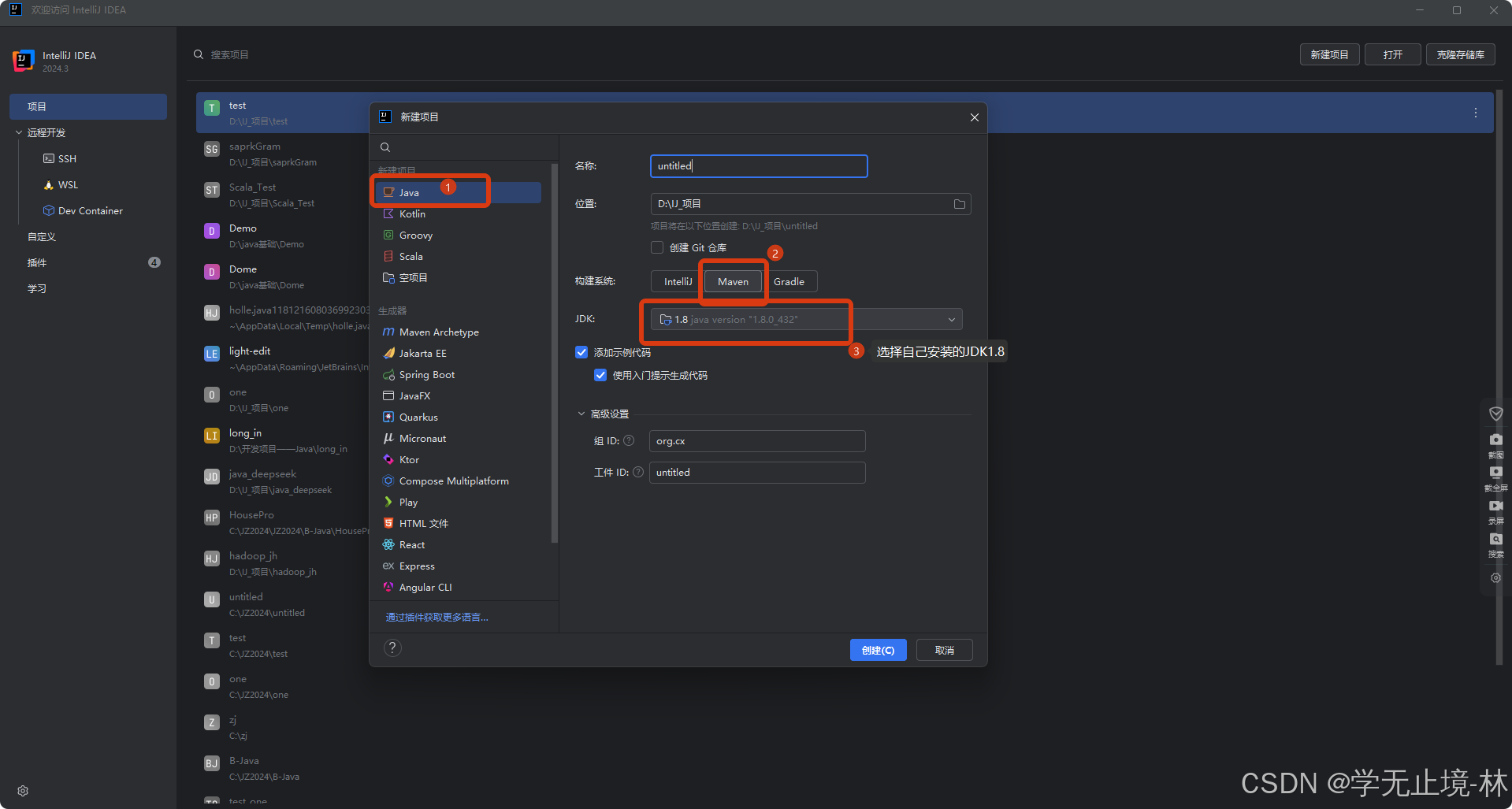Open the 学习 section
This screenshot has height=809, width=1512.
pos(37,288)
